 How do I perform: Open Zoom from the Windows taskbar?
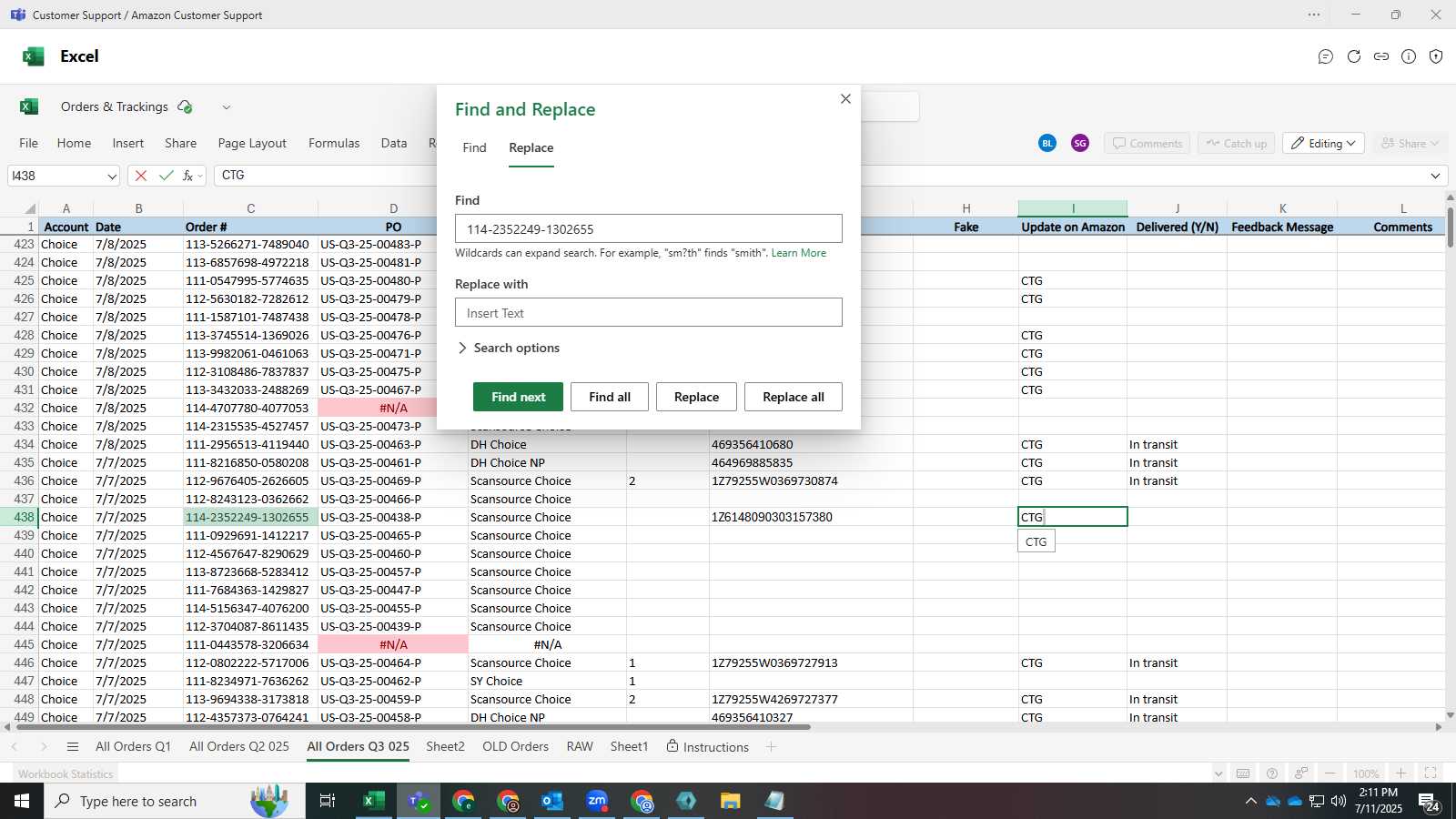point(597,801)
